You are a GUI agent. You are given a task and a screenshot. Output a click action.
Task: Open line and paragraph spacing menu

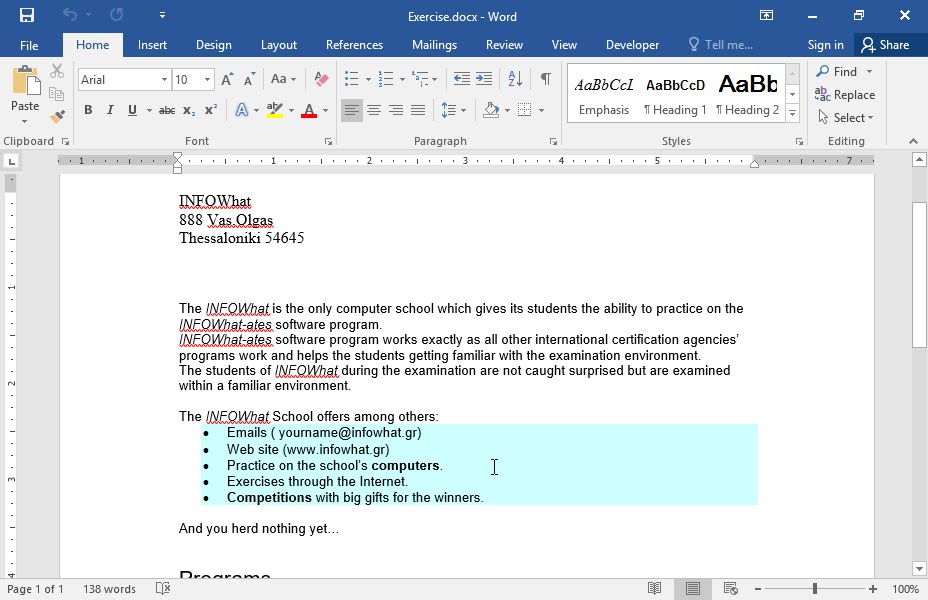pos(454,110)
